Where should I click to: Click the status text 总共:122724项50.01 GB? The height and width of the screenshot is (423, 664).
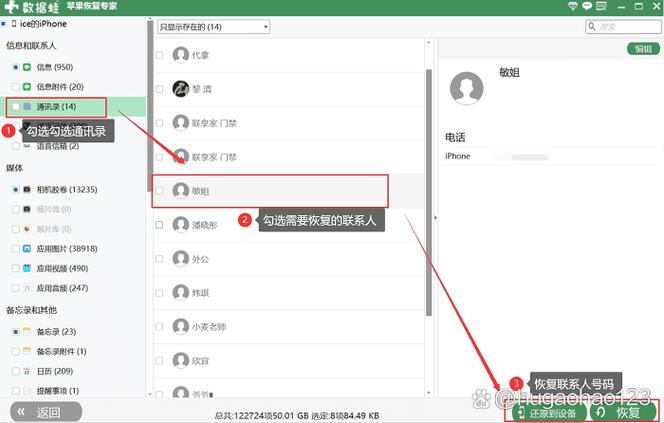pos(261,415)
